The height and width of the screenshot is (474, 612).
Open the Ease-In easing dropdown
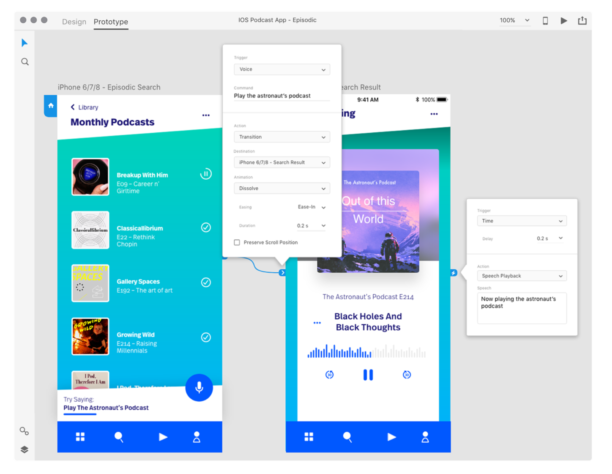coord(311,207)
